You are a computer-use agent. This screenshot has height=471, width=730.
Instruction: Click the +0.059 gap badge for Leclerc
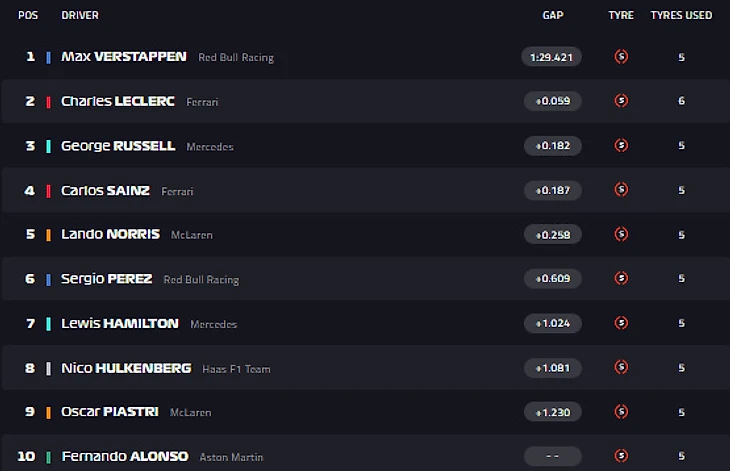coord(552,101)
